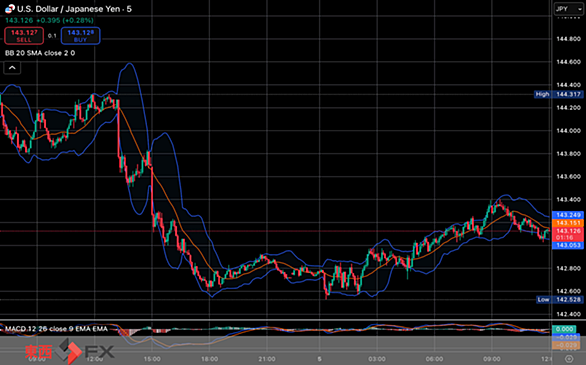586x365 pixels.
Task: Open the JPY currency dropdown
Action: (568, 9)
